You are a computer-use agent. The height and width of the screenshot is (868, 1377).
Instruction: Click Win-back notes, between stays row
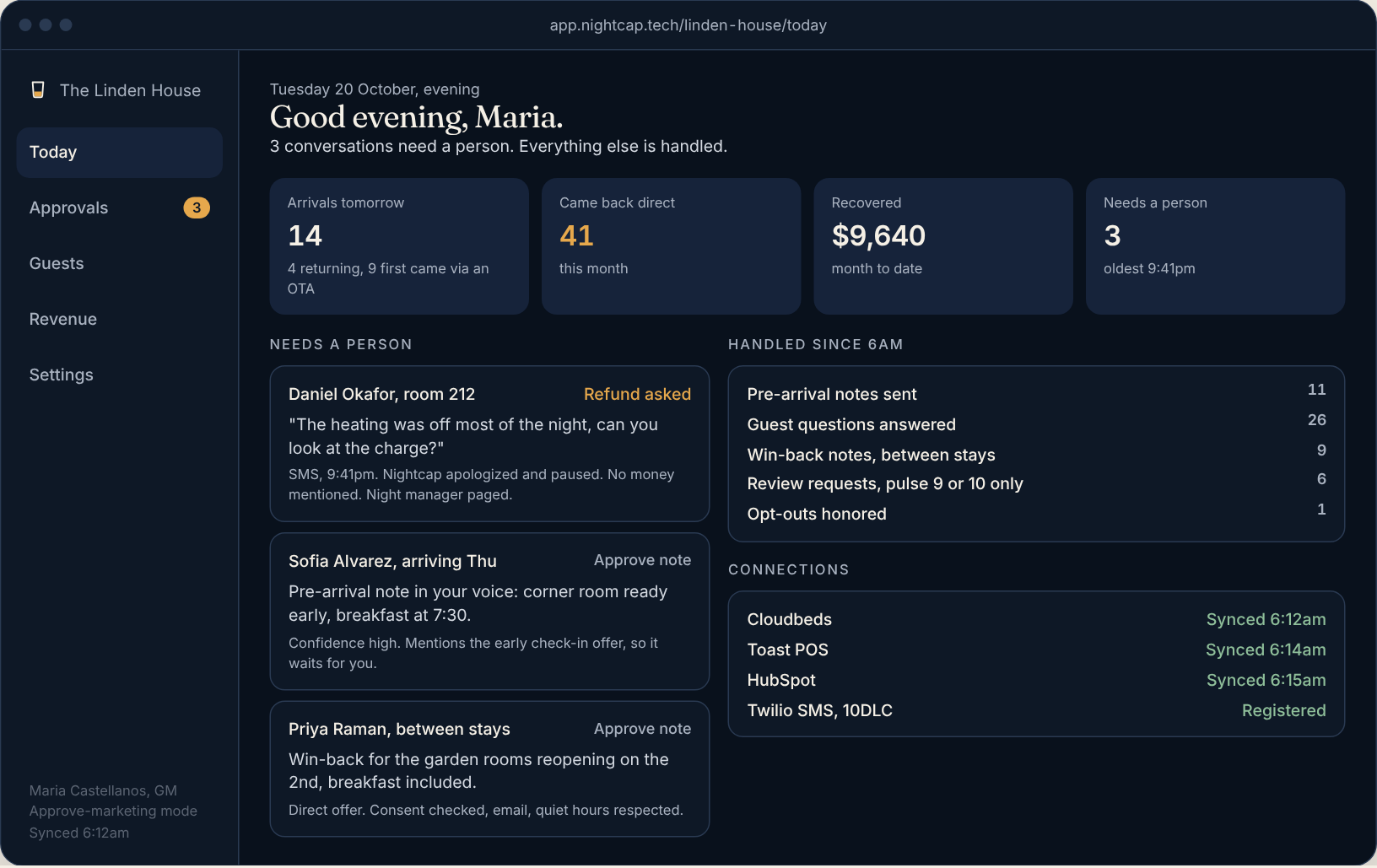pyautogui.click(x=1036, y=455)
